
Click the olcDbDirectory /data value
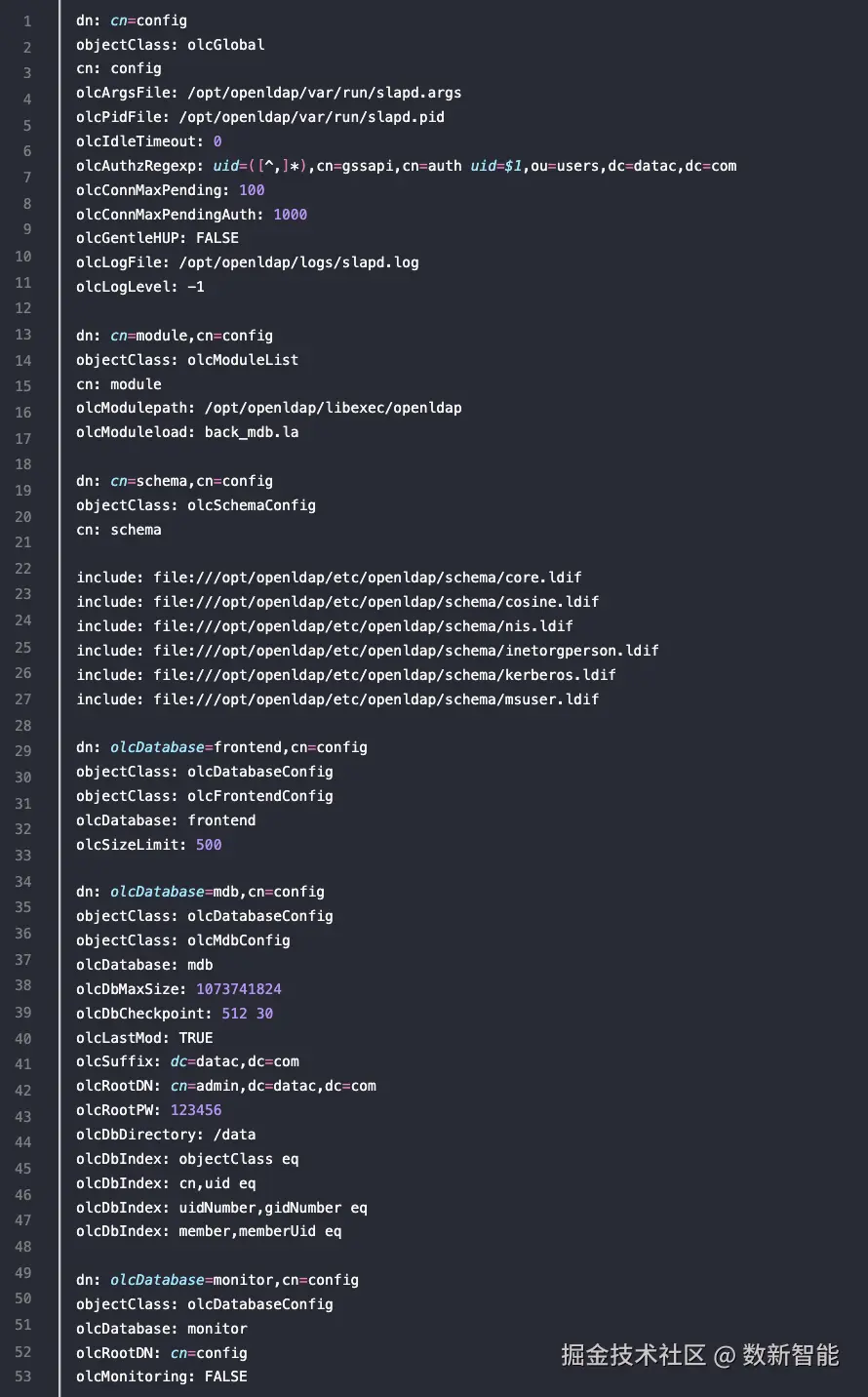(x=234, y=1135)
